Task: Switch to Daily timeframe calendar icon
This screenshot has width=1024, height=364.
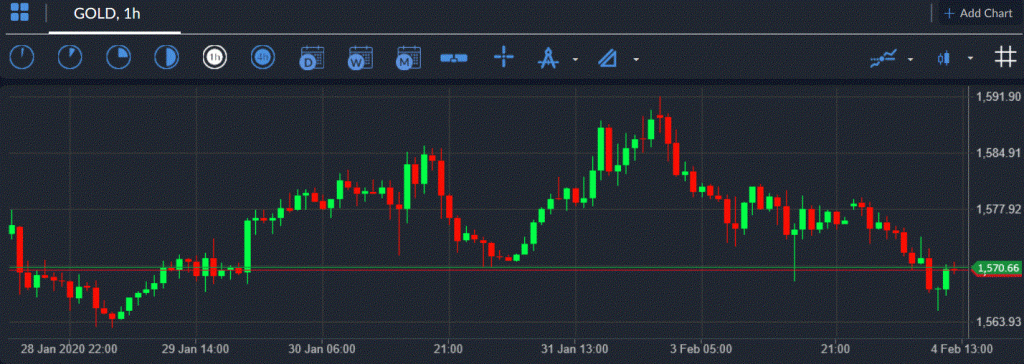Action: [x=311, y=58]
